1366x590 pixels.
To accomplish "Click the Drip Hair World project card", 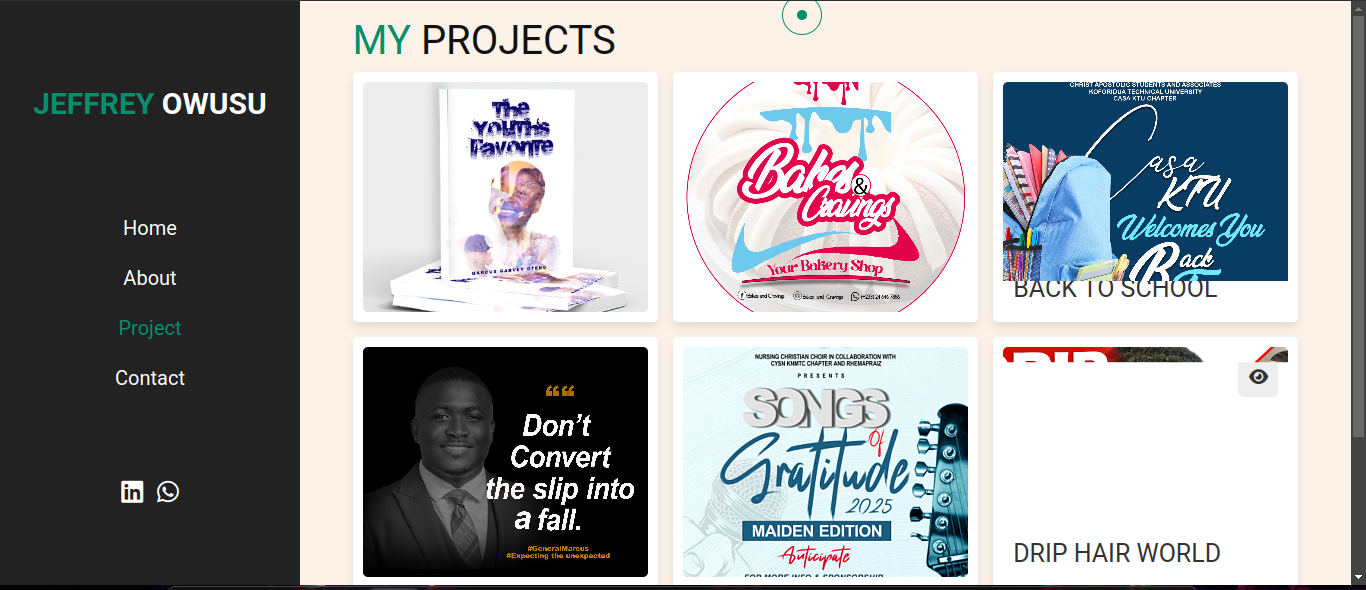I will pos(1145,461).
